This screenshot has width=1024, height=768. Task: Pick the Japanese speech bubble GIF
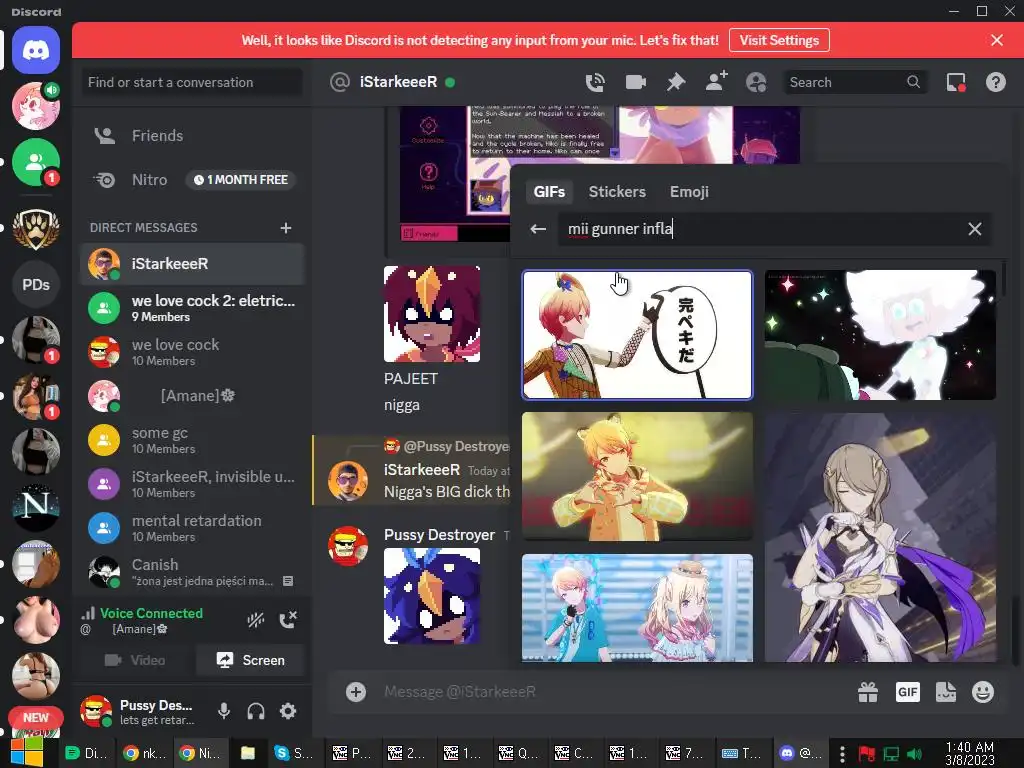(637, 334)
